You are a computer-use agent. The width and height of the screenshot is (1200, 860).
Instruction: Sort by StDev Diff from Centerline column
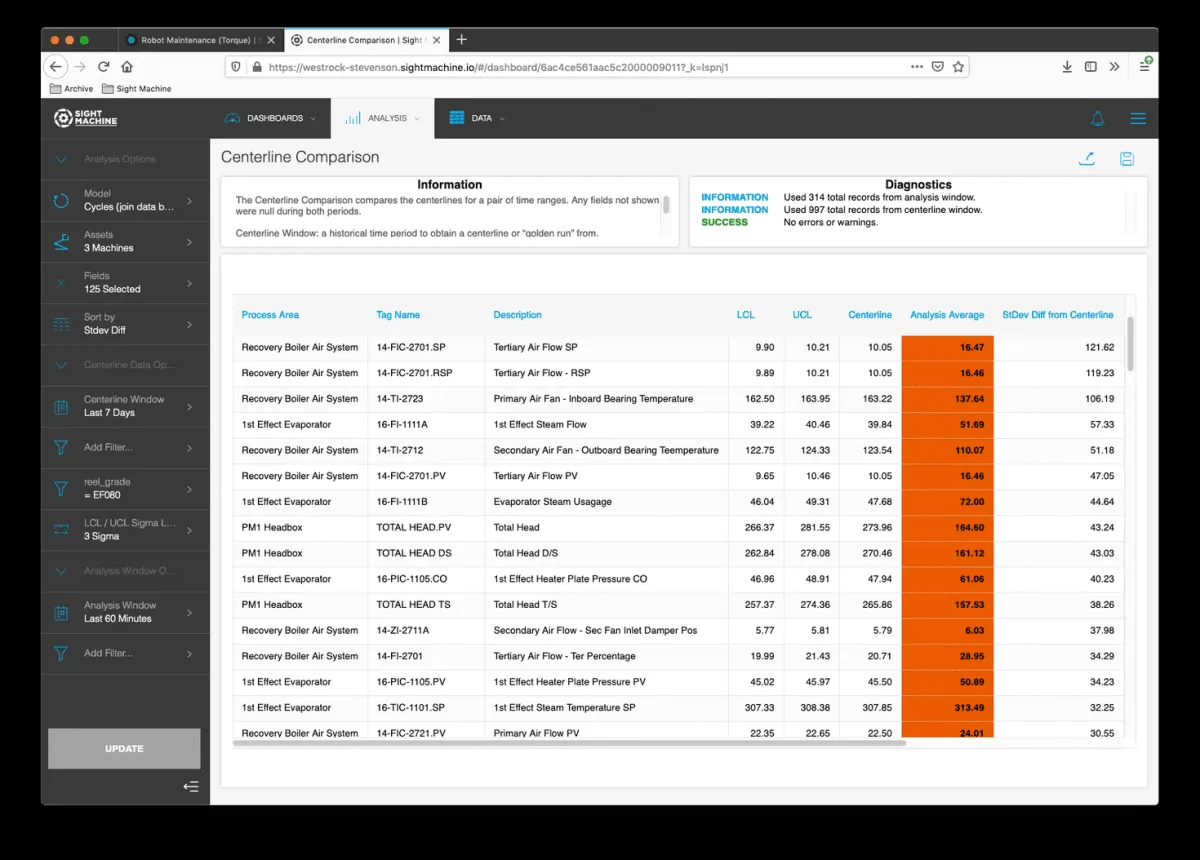(1058, 315)
